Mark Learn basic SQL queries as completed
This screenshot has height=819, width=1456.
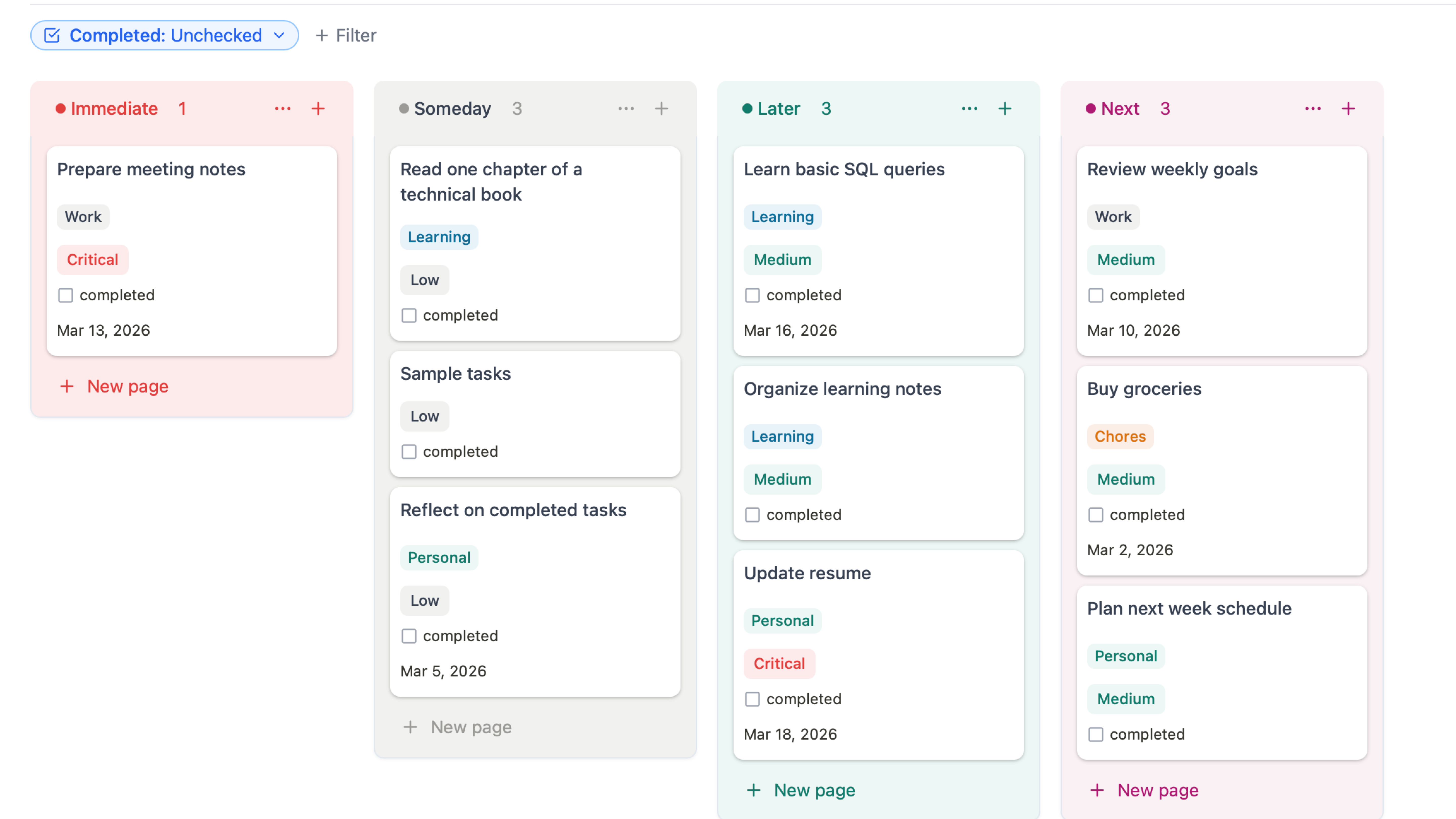752,295
